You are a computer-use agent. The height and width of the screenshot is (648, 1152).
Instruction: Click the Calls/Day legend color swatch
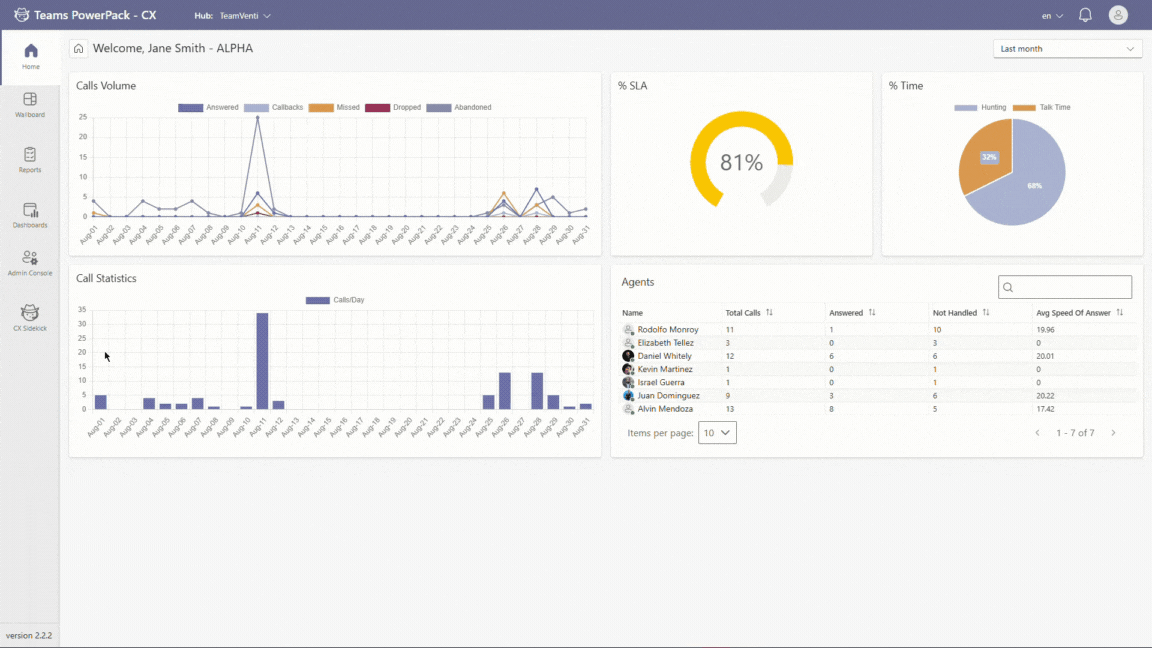318,300
